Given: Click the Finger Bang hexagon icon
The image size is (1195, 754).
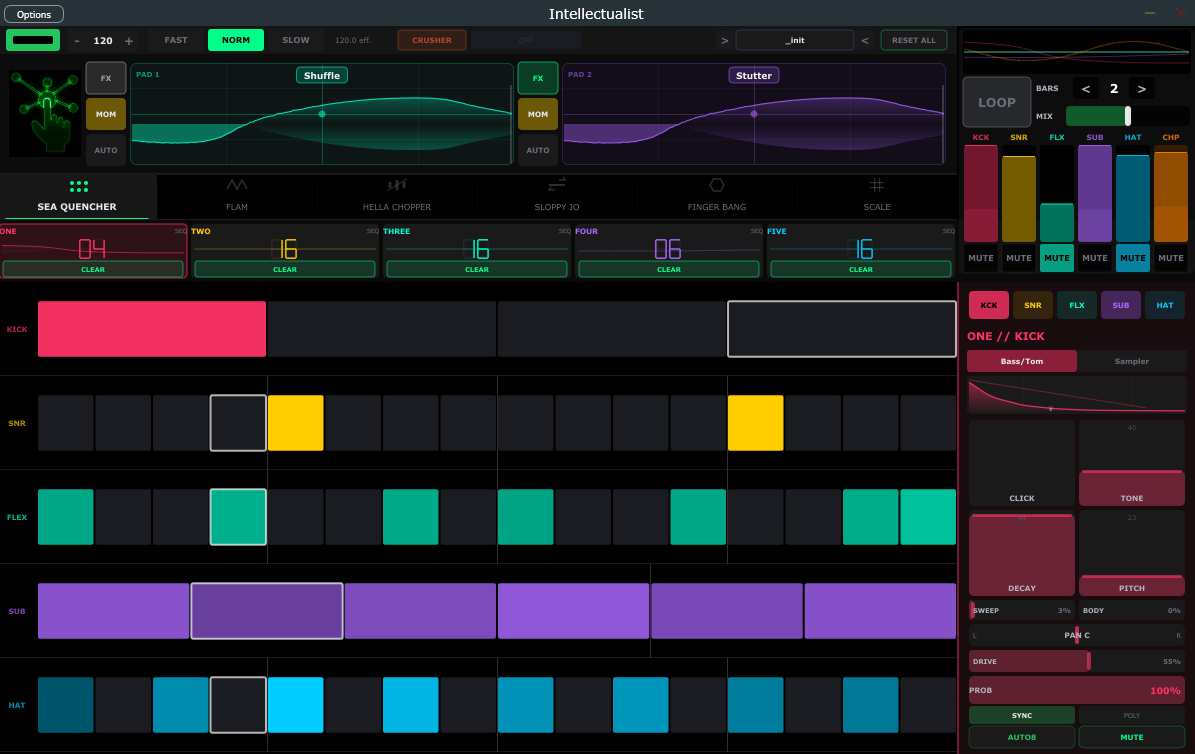Looking at the screenshot, I should 716,184.
